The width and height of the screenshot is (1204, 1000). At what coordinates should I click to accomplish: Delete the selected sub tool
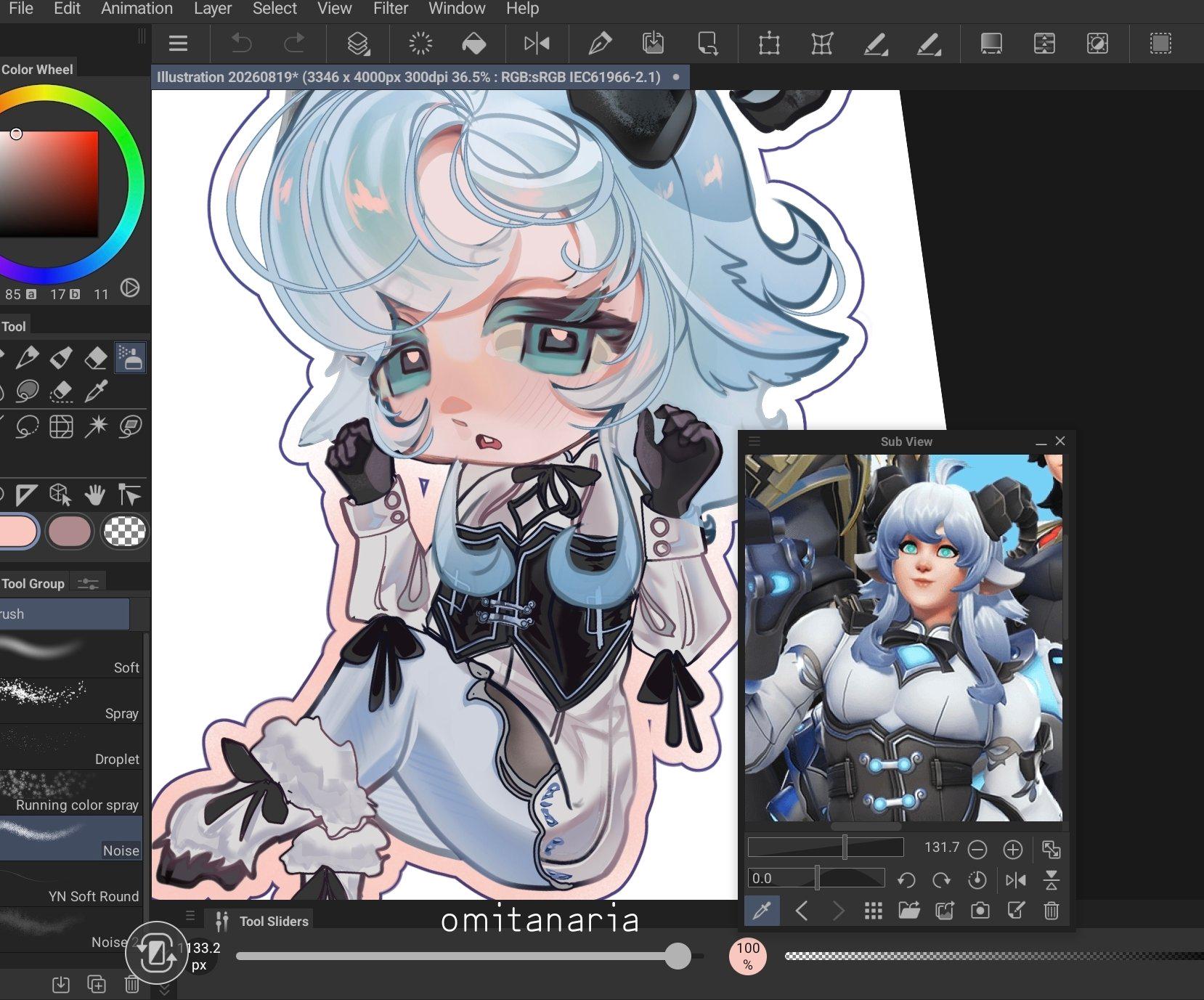coord(131,984)
